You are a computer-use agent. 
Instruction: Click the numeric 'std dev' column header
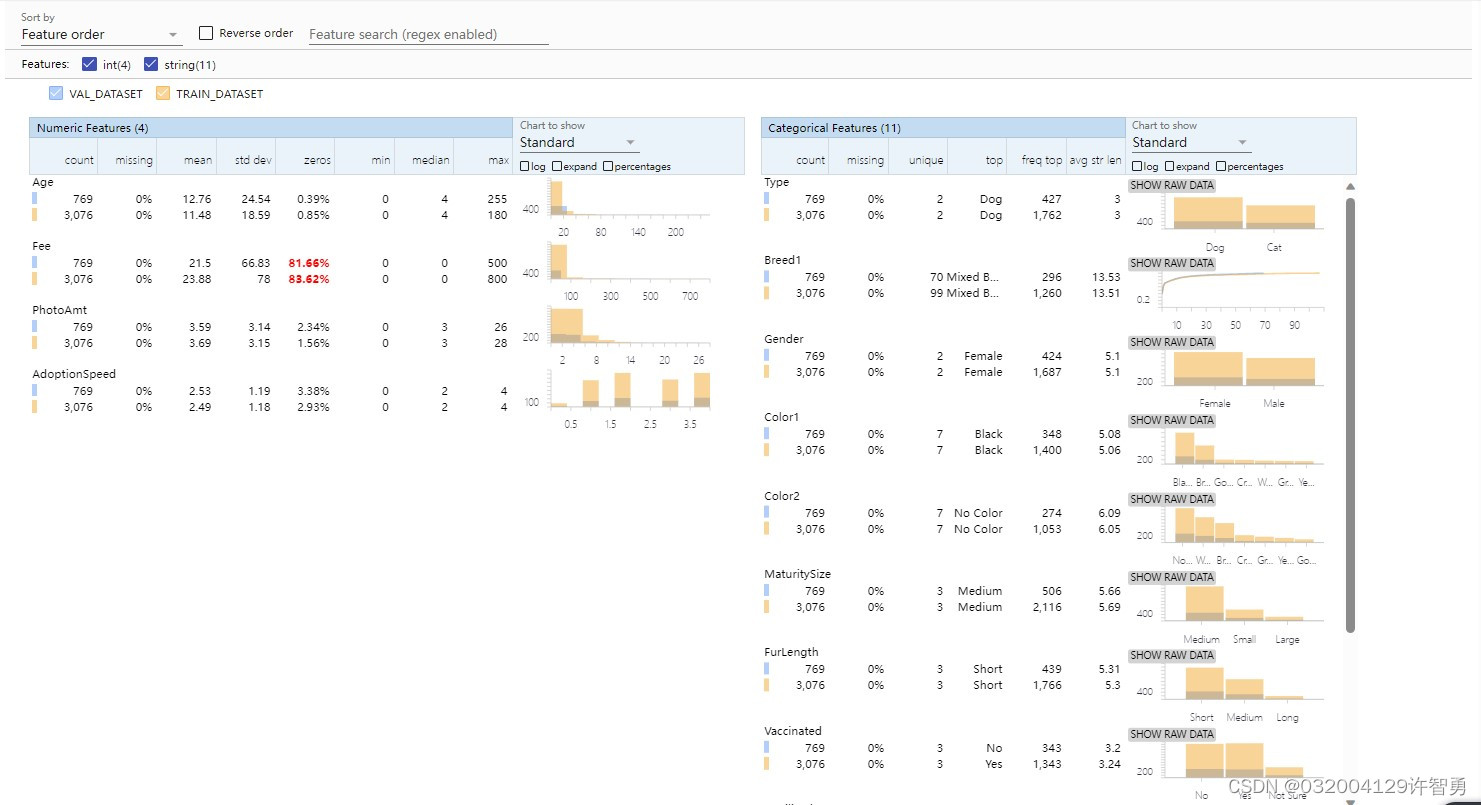coord(254,160)
